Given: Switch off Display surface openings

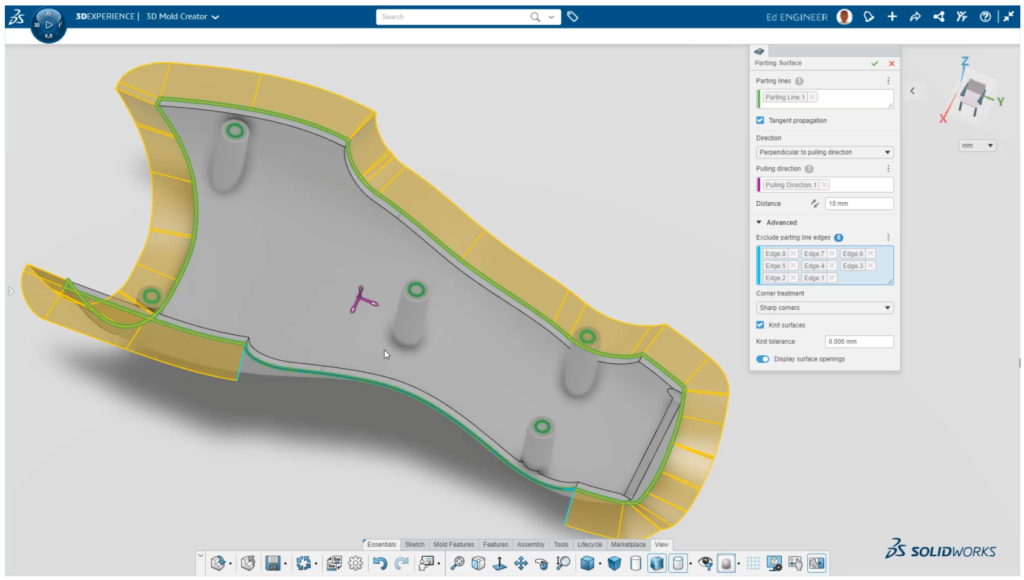Looking at the screenshot, I should pos(763,358).
